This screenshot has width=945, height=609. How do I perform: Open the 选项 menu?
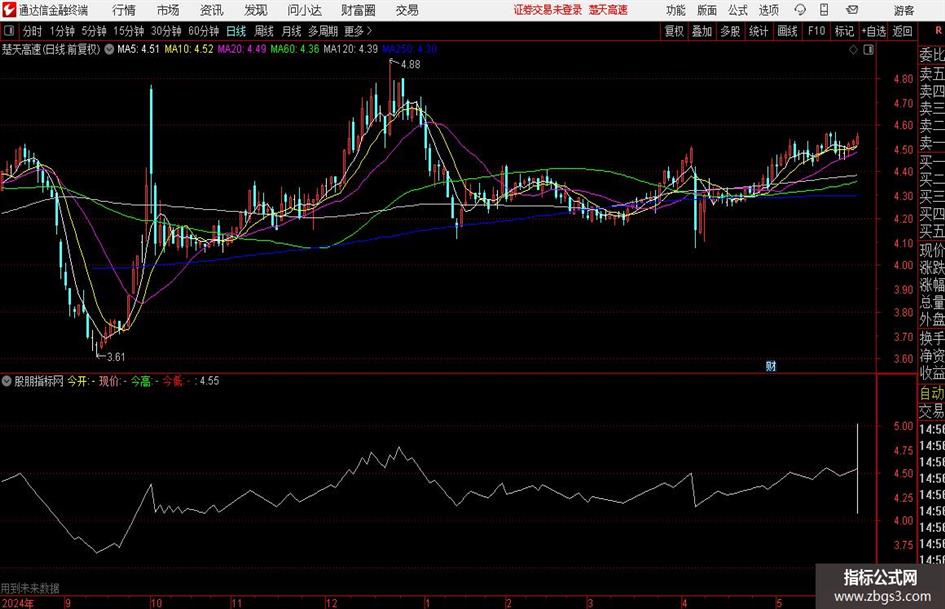(769, 10)
